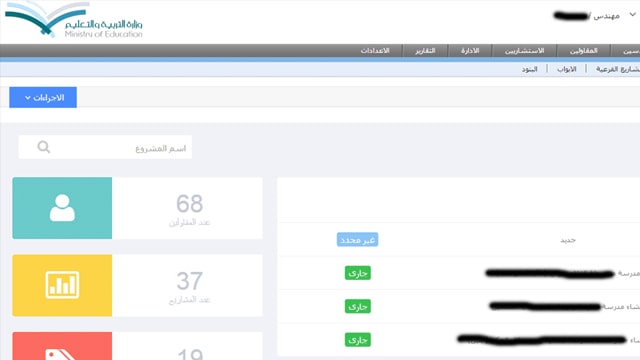Image resolution: width=640 pixels, height=360 pixels.
Task: Click the مهندس user name label
Action: (607, 16)
